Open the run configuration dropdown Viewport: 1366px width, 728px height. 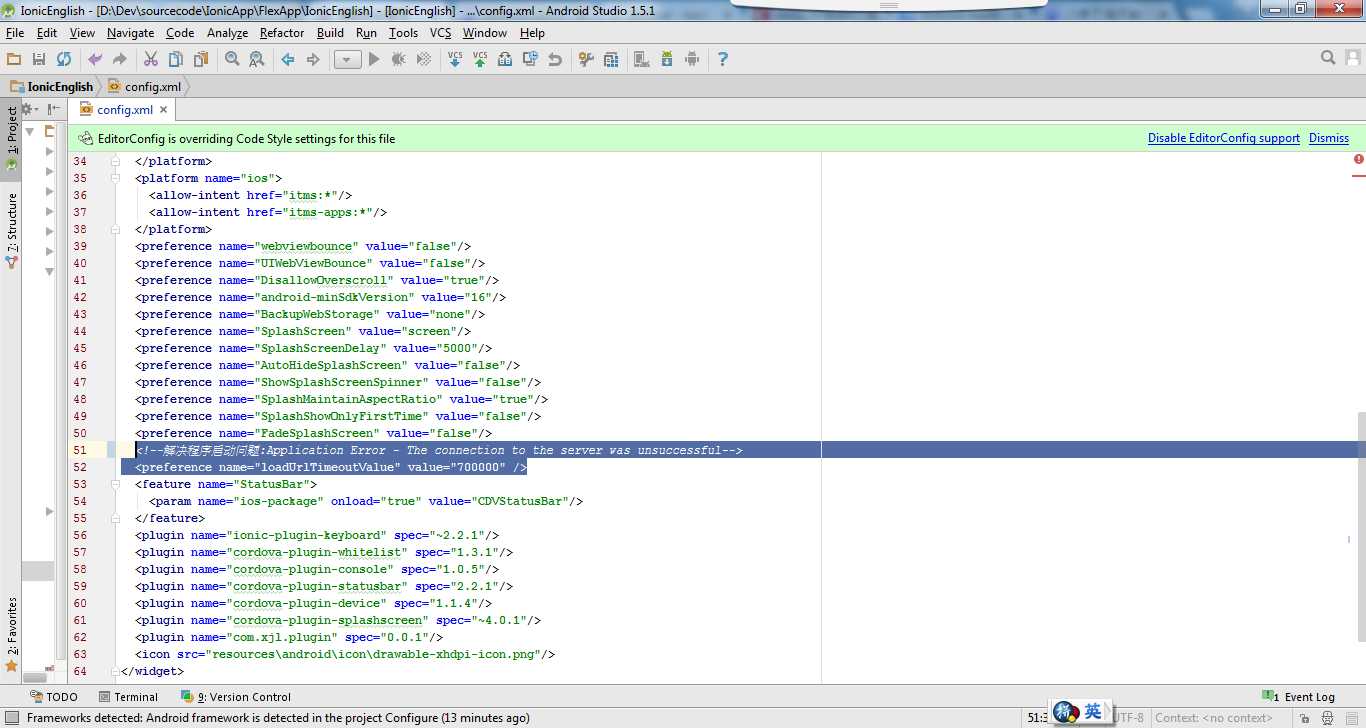click(x=347, y=60)
